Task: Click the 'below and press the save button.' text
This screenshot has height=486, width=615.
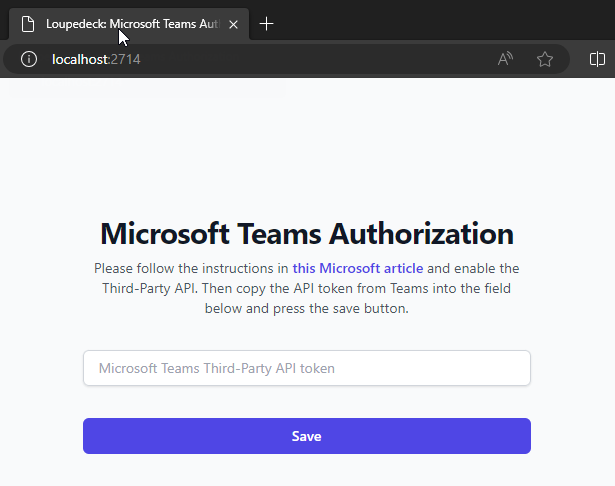Action: [x=307, y=308]
